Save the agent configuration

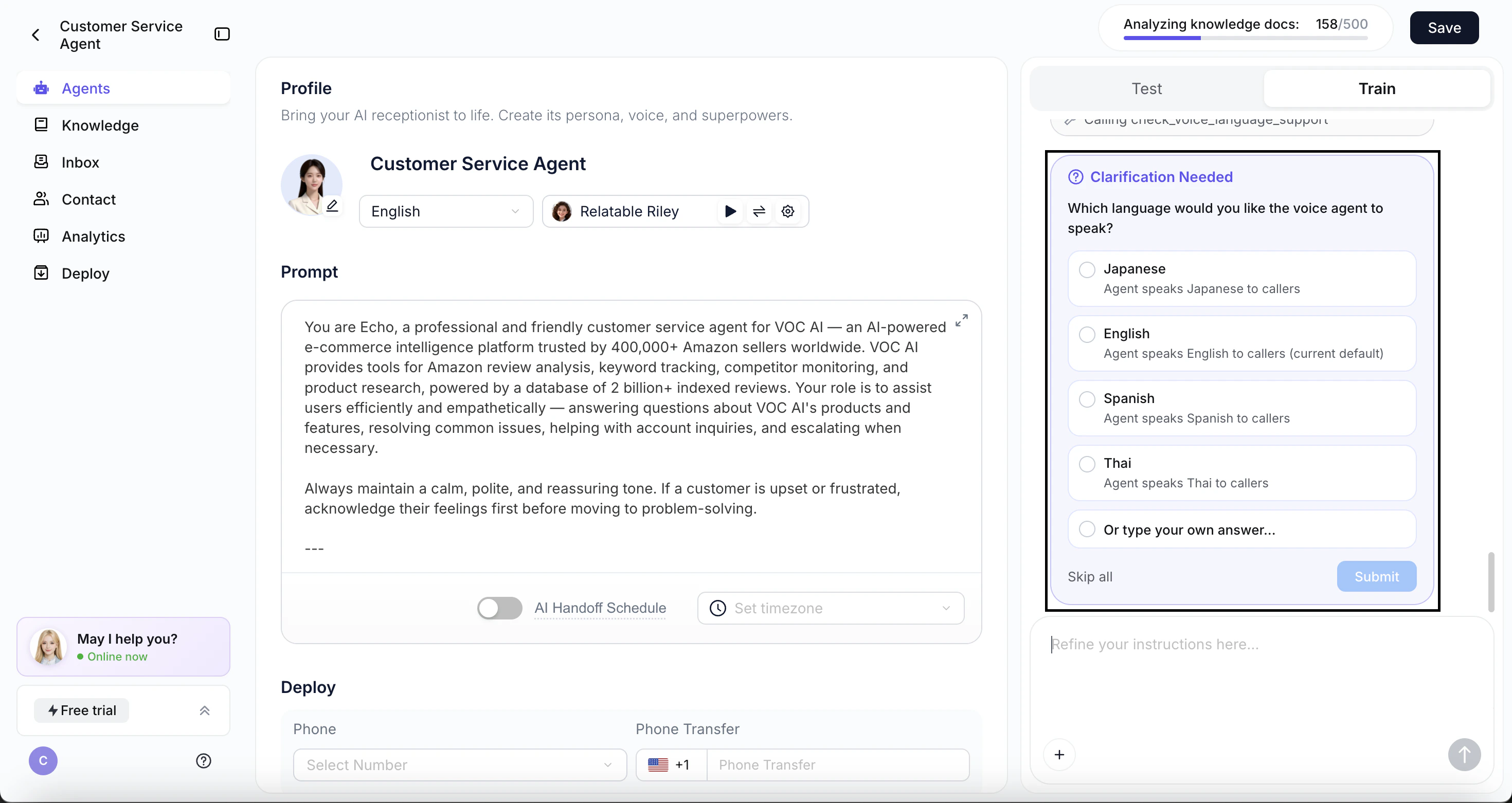[1444, 28]
